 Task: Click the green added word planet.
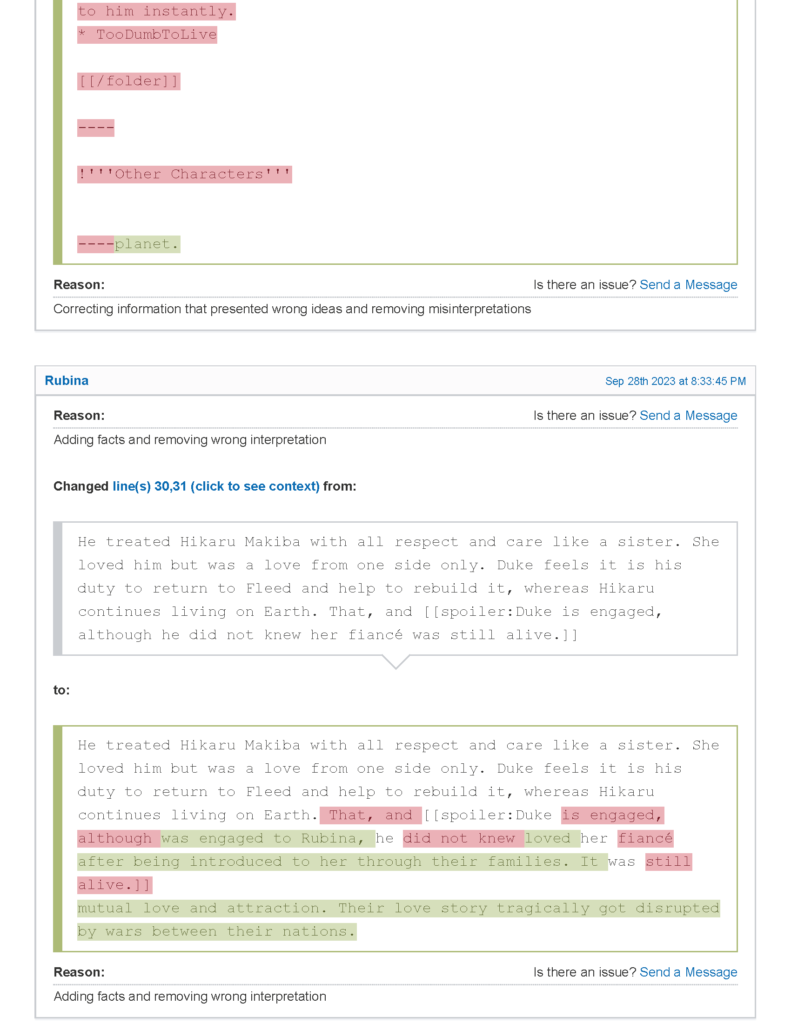(147, 244)
